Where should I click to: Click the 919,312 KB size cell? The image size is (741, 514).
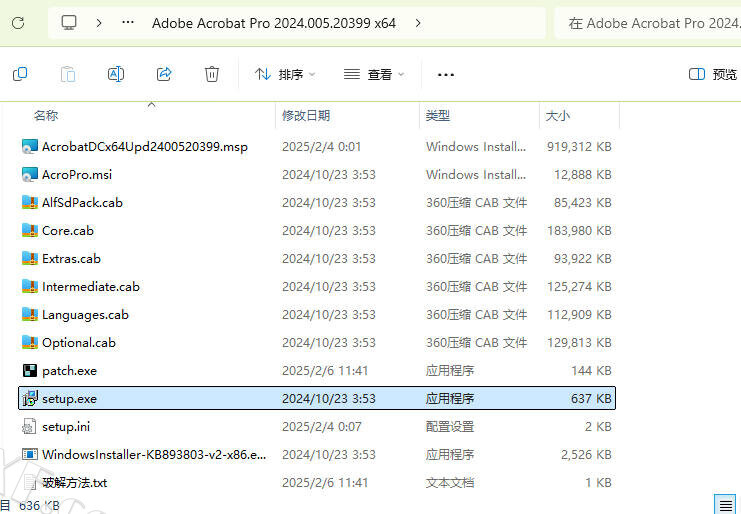[x=579, y=147]
